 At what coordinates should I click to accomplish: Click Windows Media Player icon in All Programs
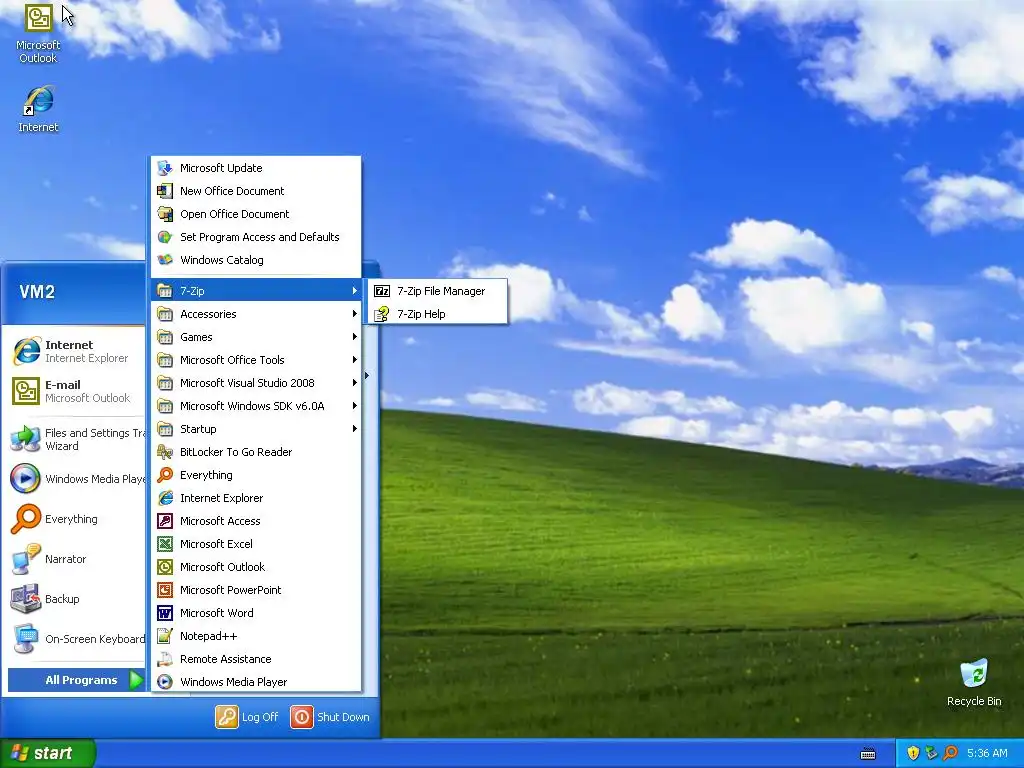(x=165, y=682)
